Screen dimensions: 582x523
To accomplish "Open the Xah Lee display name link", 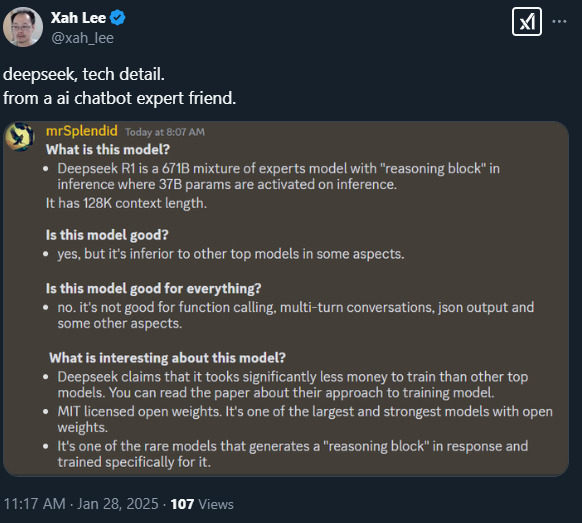I will [78, 18].
